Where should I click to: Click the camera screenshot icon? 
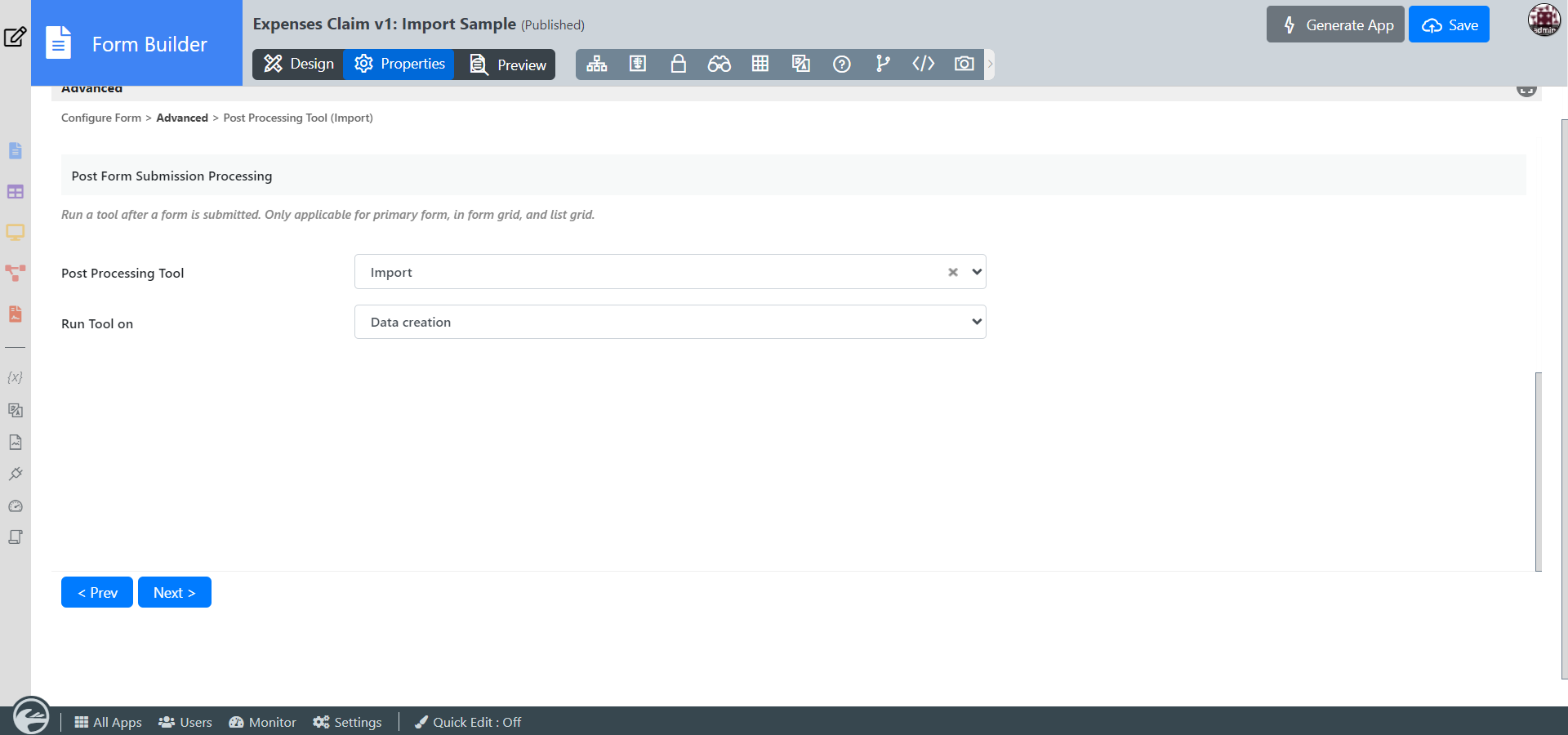tap(964, 64)
